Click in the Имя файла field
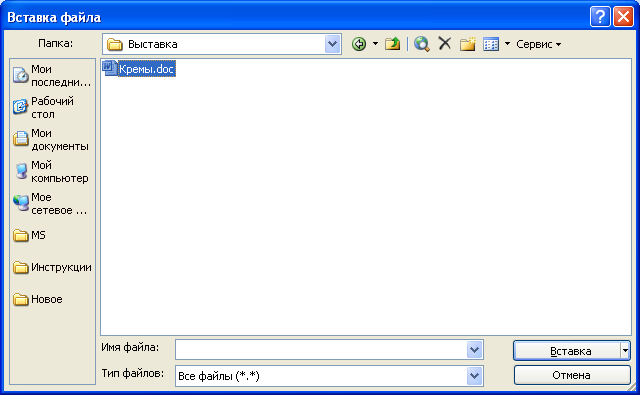This screenshot has width=640, height=395. point(321,350)
